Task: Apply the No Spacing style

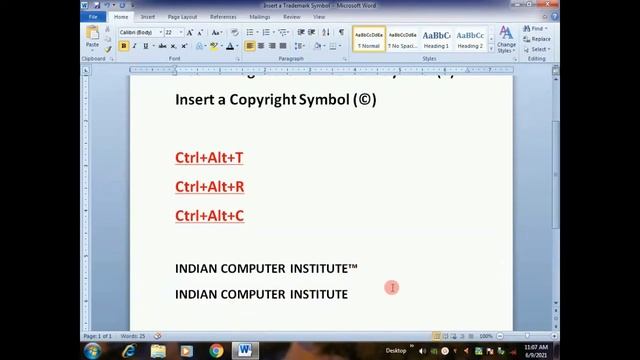Action: 402,40
